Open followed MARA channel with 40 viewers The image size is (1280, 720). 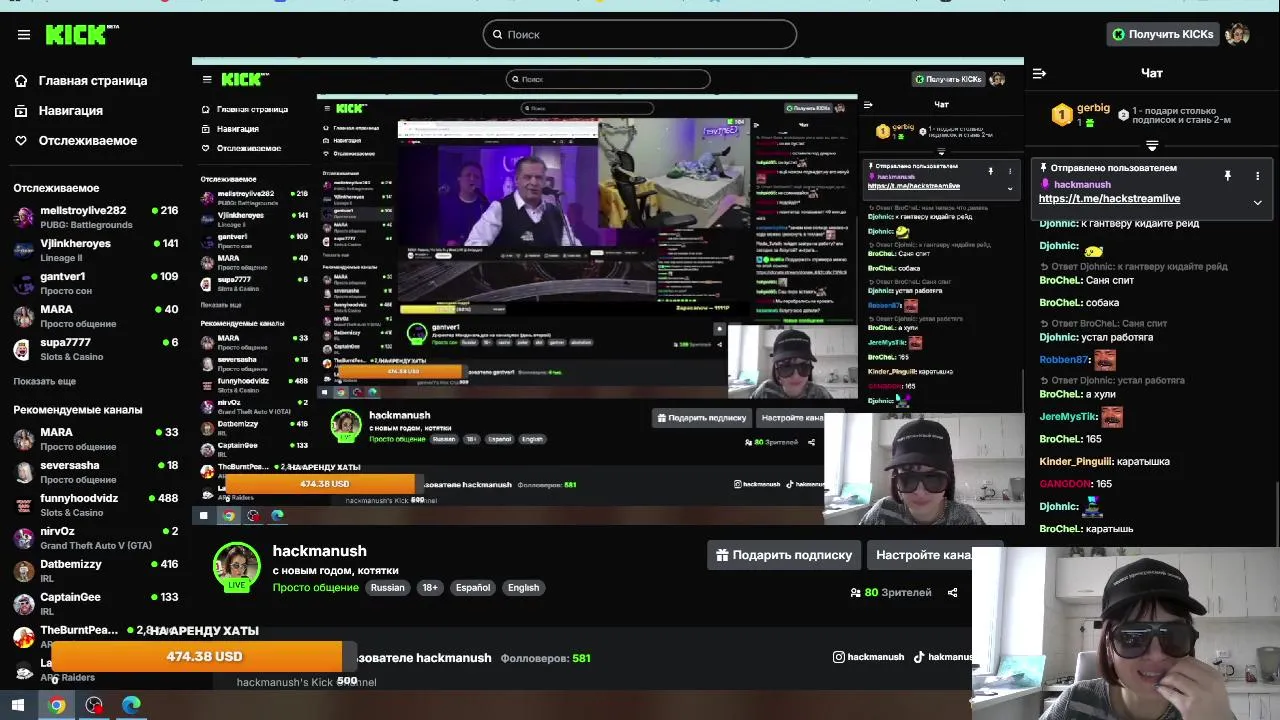coord(96,316)
